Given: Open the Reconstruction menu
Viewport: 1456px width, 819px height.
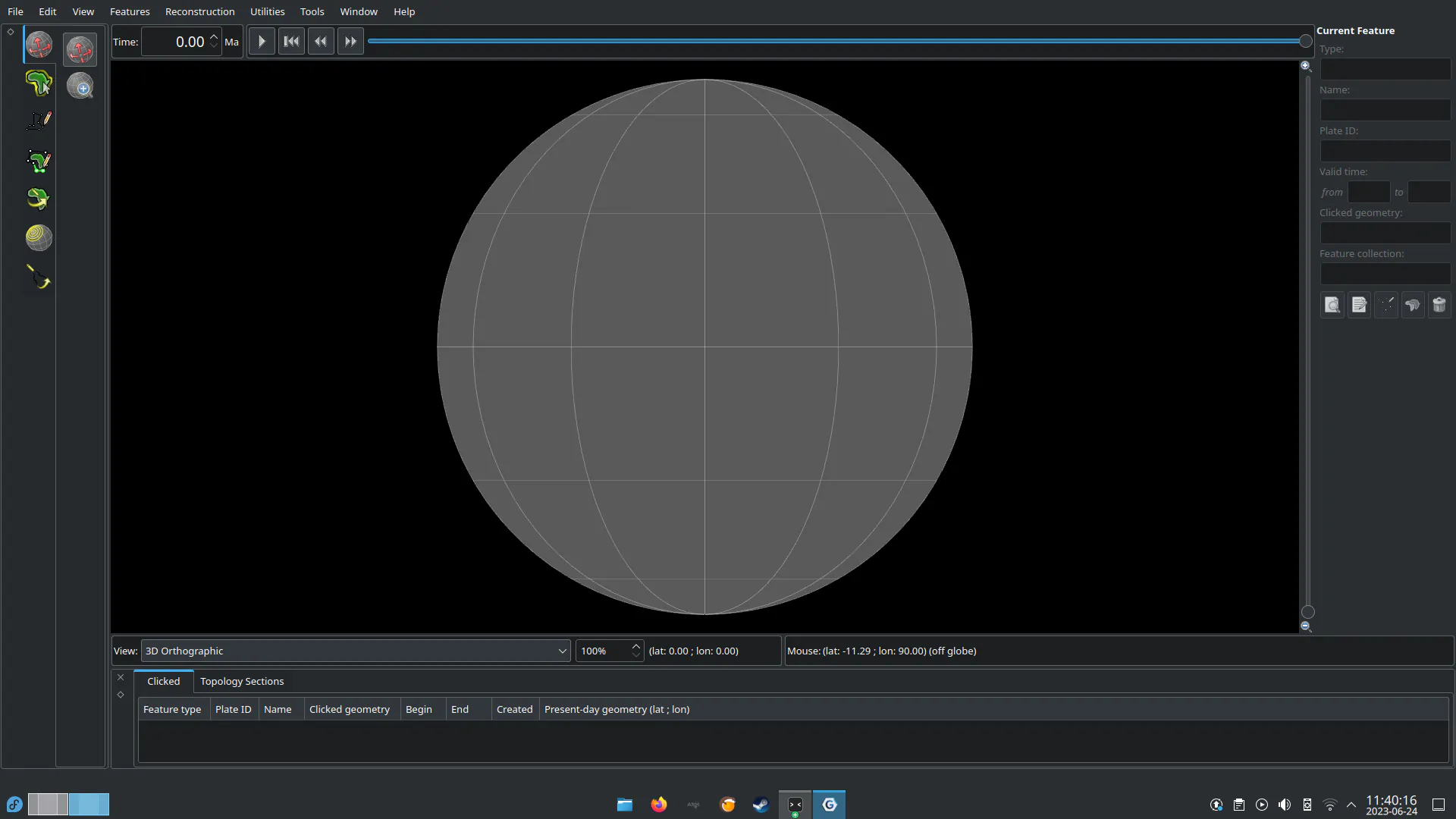Looking at the screenshot, I should [200, 11].
